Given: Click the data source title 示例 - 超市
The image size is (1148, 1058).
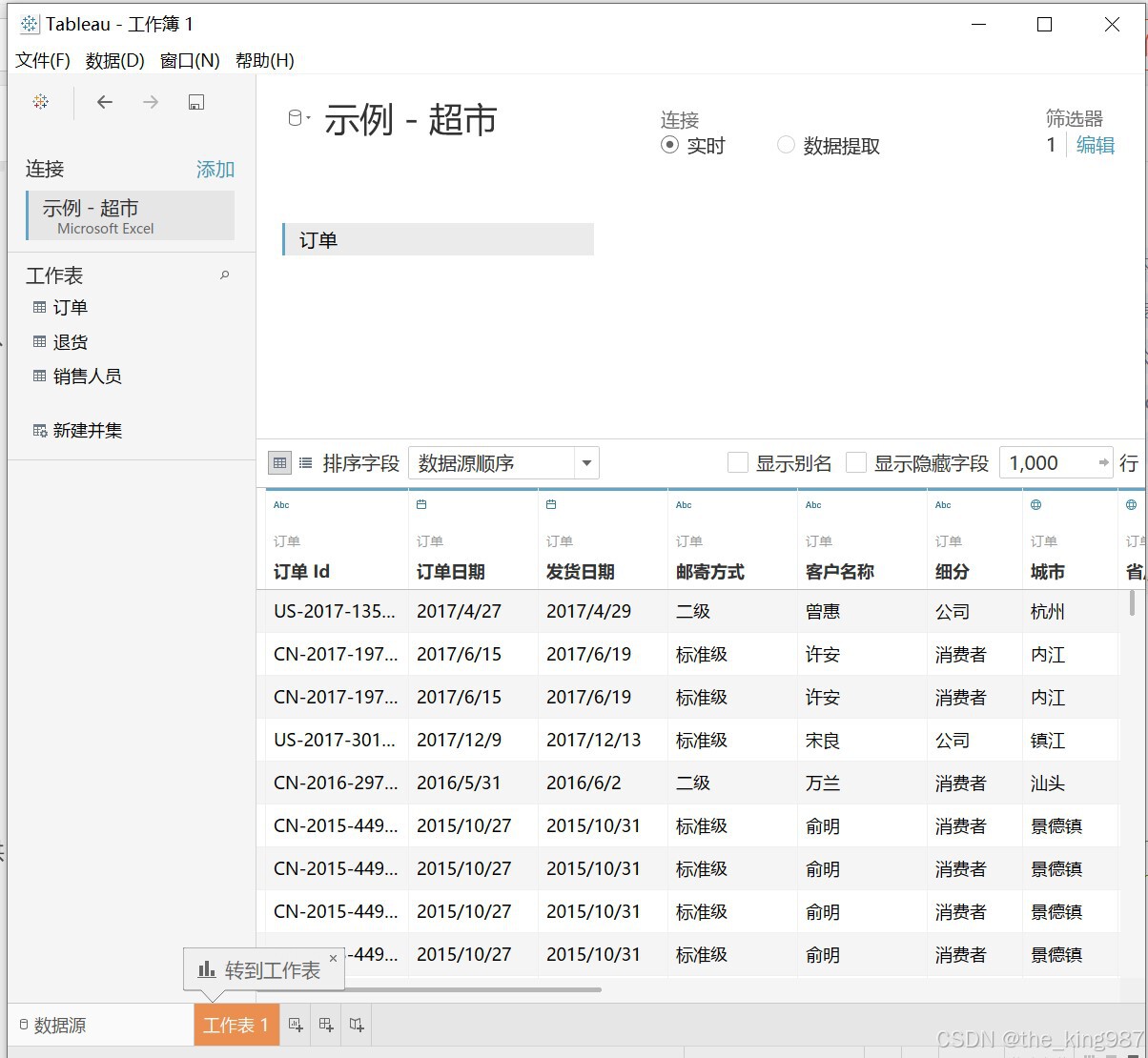Looking at the screenshot, I should (411, 120).
